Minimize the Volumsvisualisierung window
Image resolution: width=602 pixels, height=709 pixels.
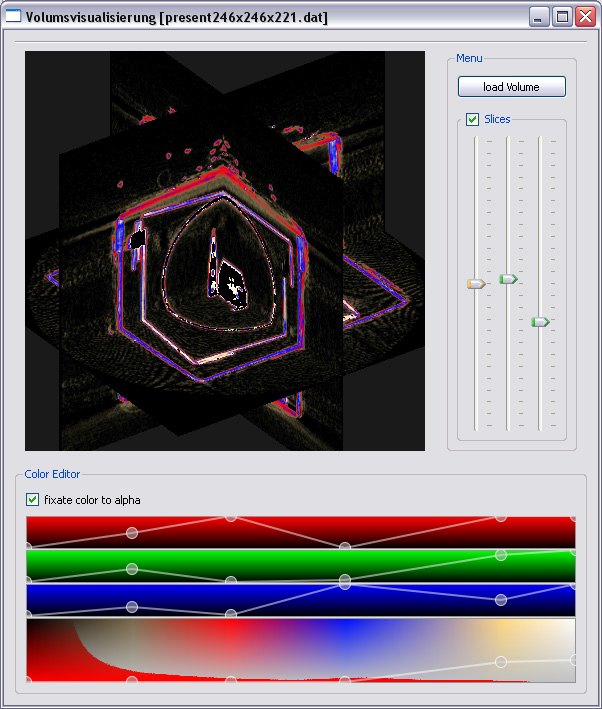pos(538,17)
